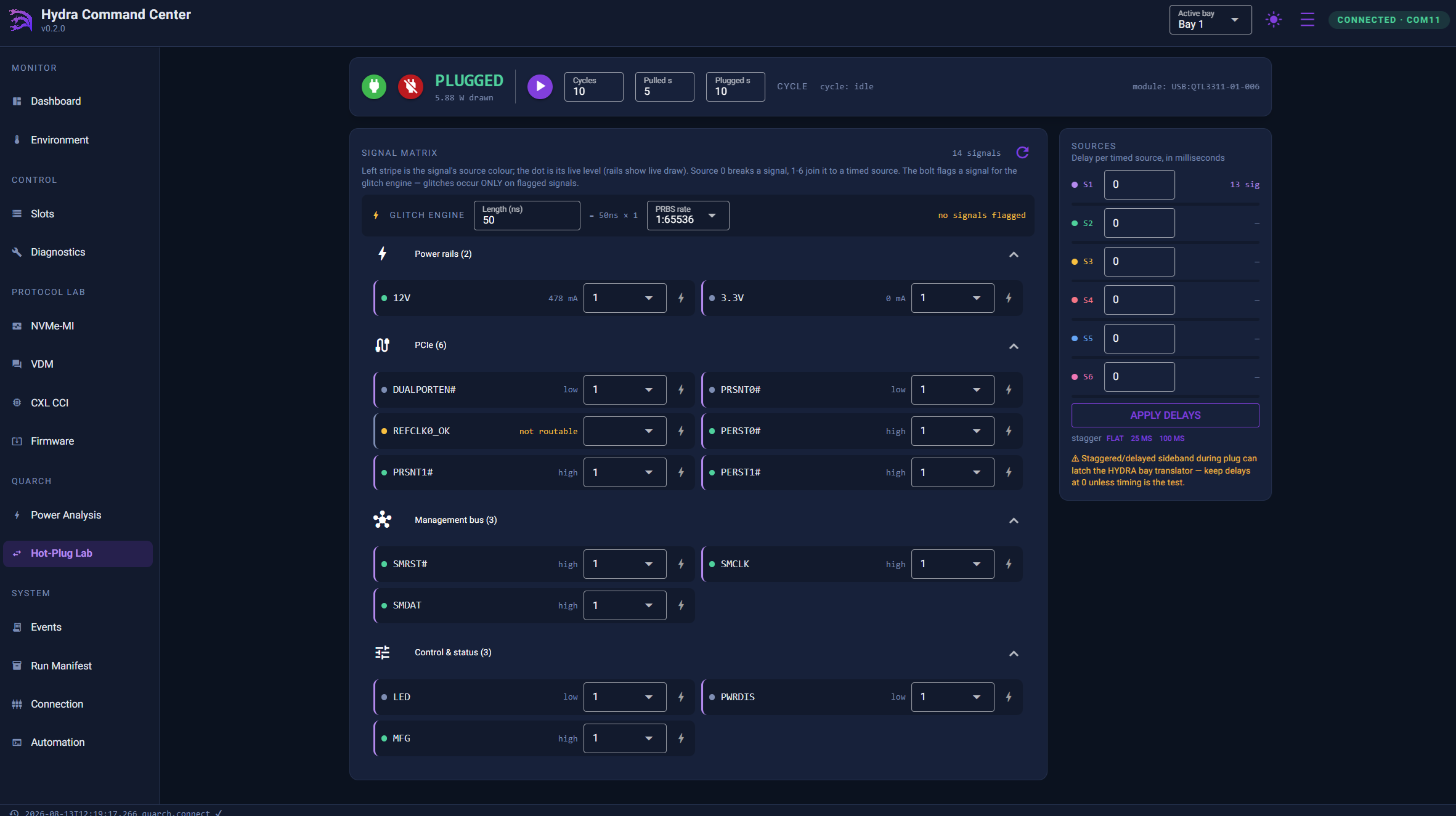Click the Pulled s input field
1456x816 pixels.
point(664,87)
